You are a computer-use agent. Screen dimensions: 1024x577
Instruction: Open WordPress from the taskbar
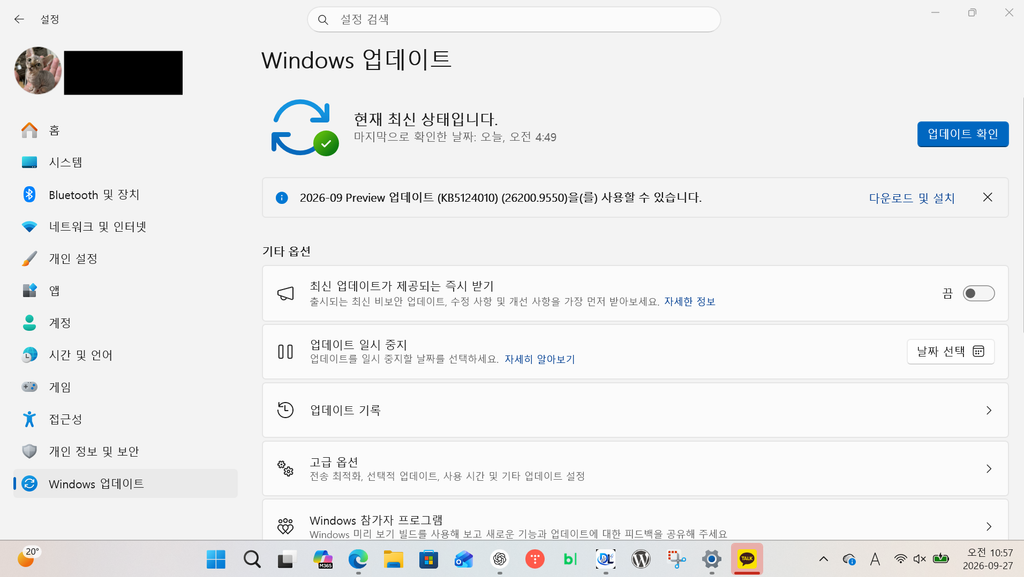pyautogui.click(x=641, y=559)
